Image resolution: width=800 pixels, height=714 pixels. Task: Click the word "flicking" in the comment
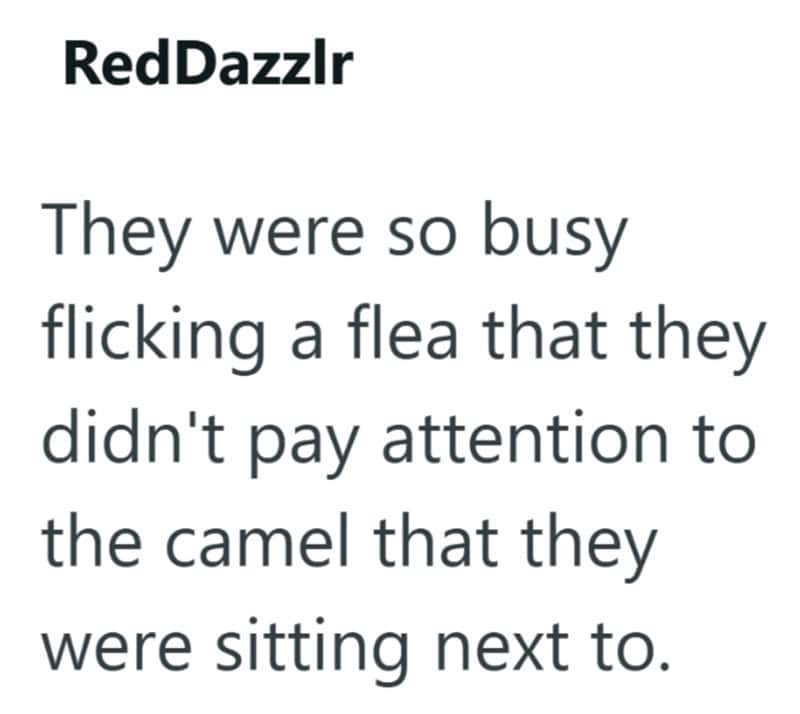click(154, 337)
